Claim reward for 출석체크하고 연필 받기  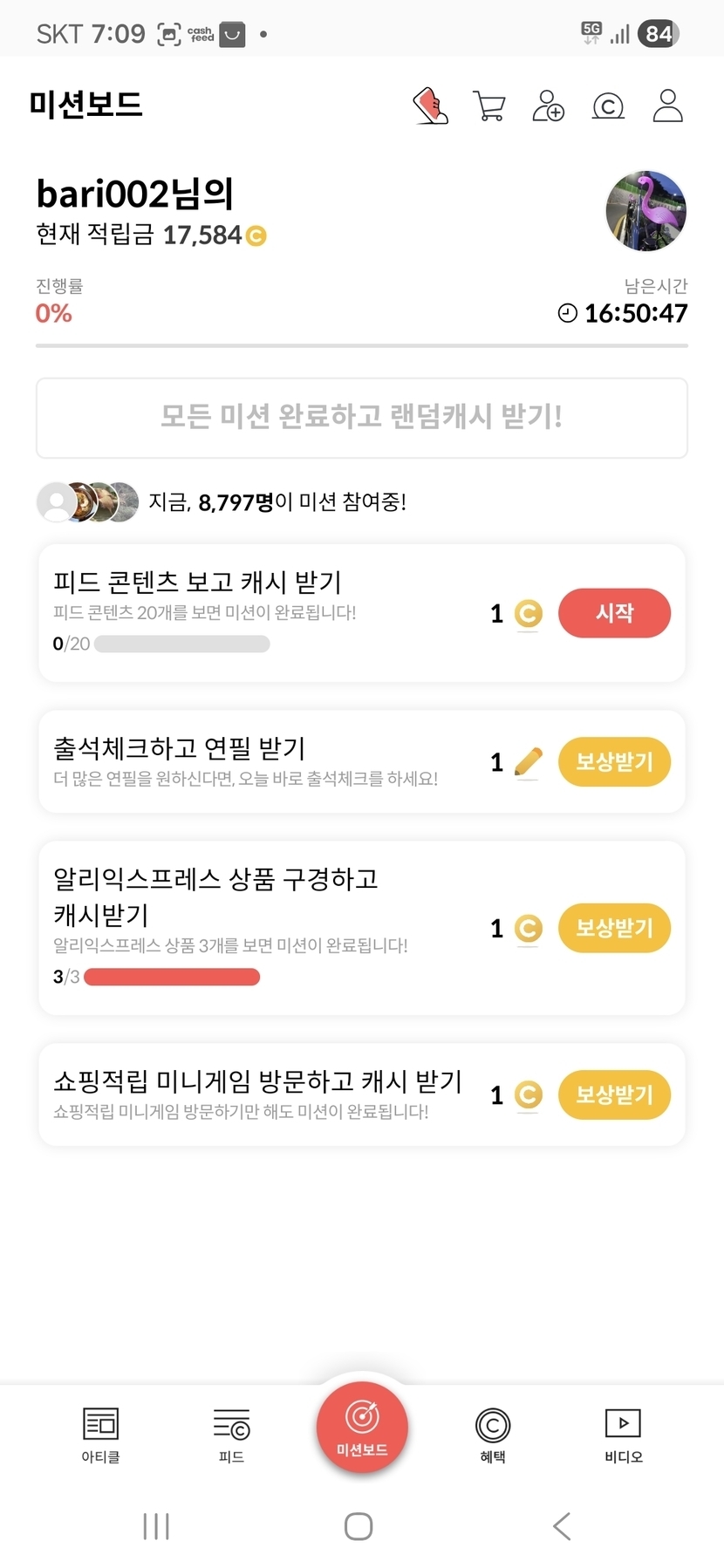click(x=614, y=762)
